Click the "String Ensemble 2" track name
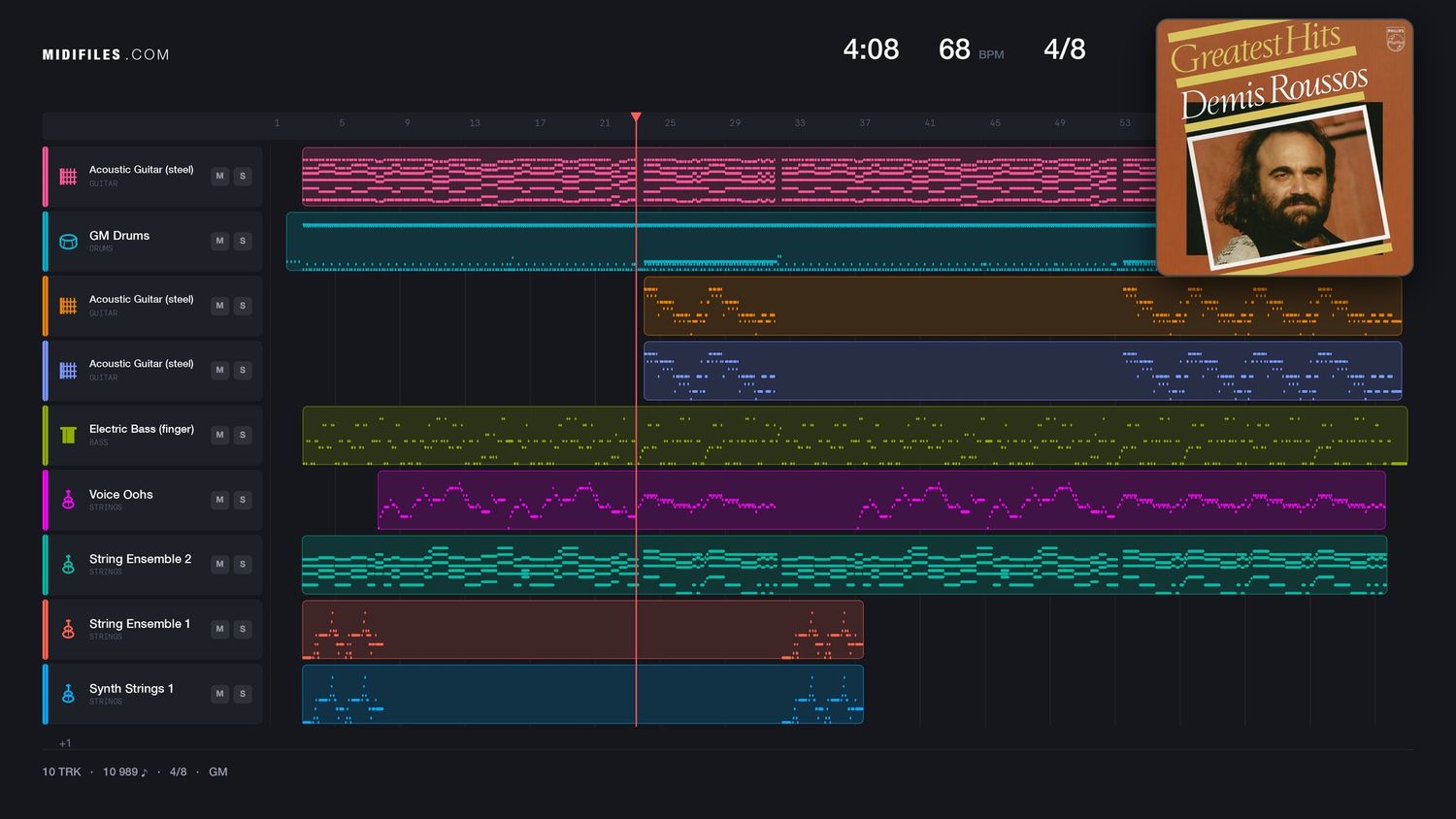1456x819 pixels. point(140,559)
